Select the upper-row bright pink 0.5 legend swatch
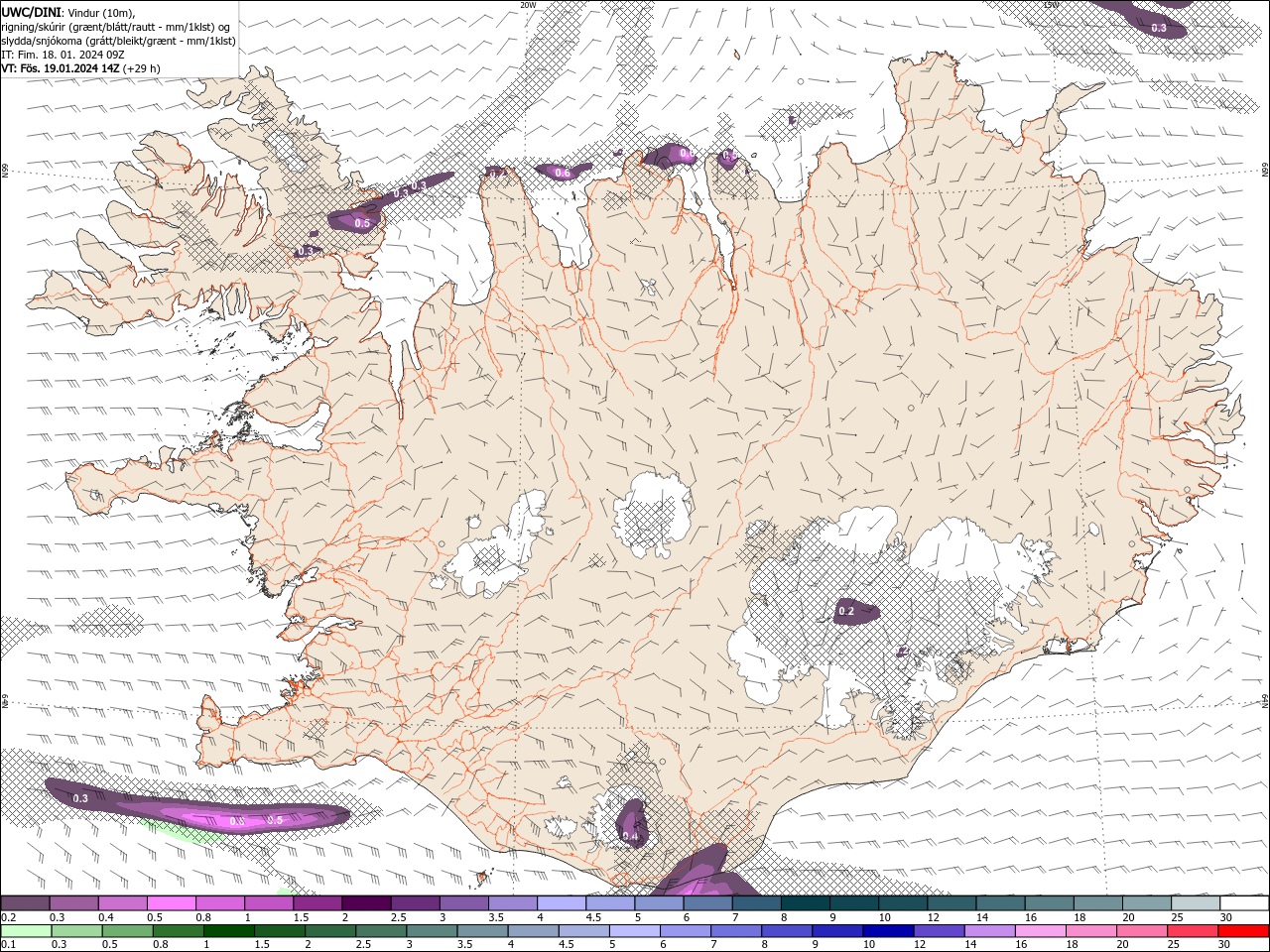The height and width of the screenshot is (952, 1270). pos(171,903)
